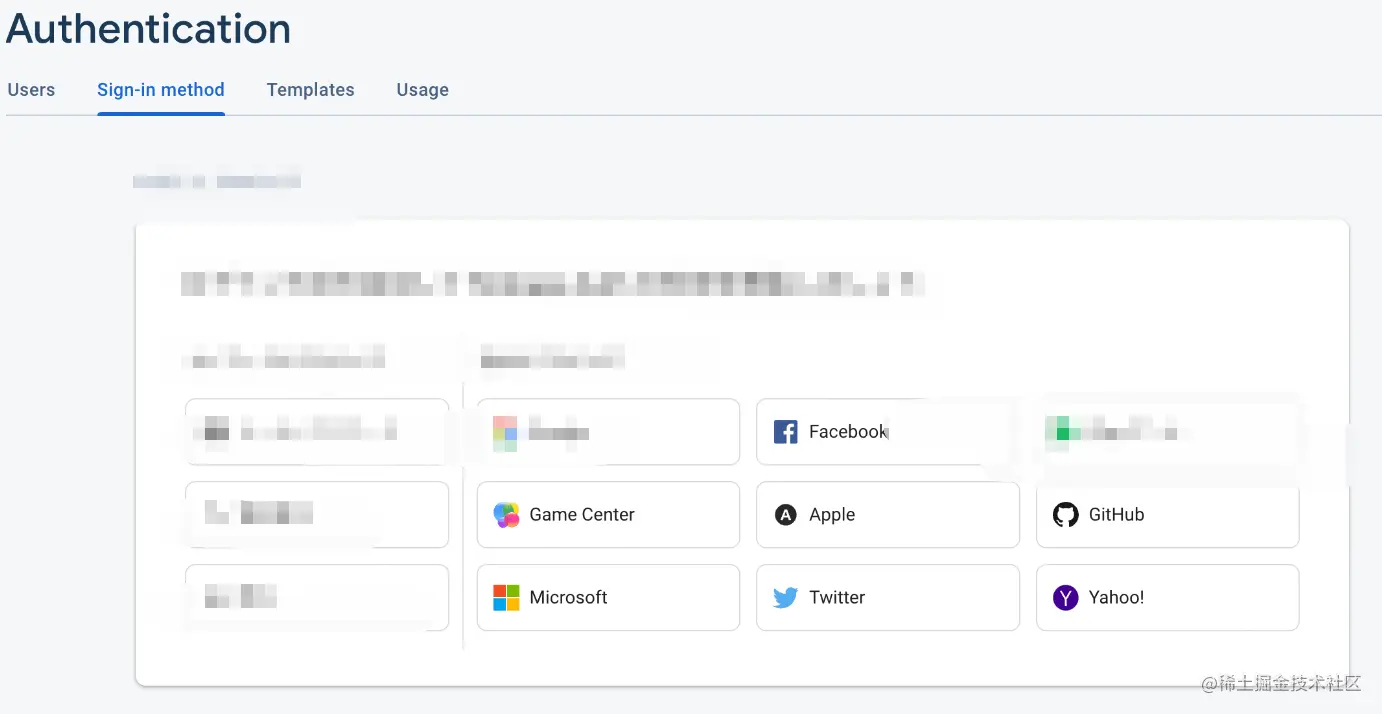Viewport: 1382px width, 714px height.
Task: Select the Game Center provider button
Action: click(608, 515)
